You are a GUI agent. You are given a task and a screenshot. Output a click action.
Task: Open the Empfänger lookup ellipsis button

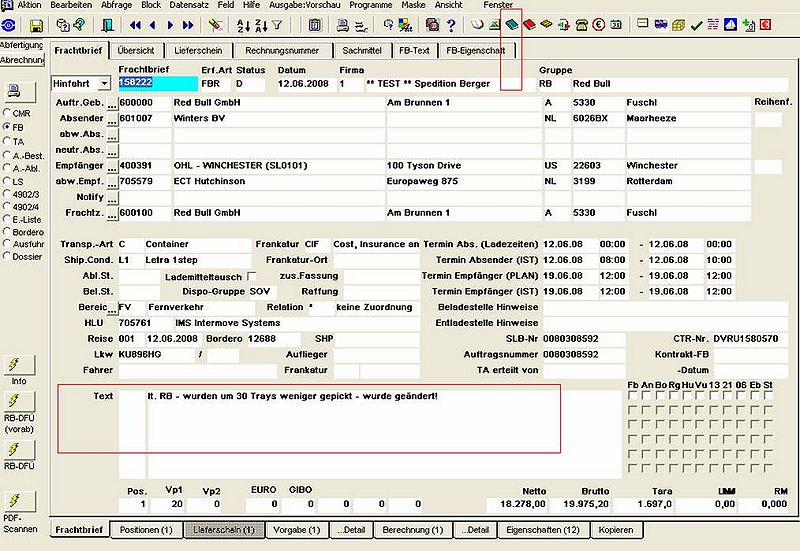point(112,166)
